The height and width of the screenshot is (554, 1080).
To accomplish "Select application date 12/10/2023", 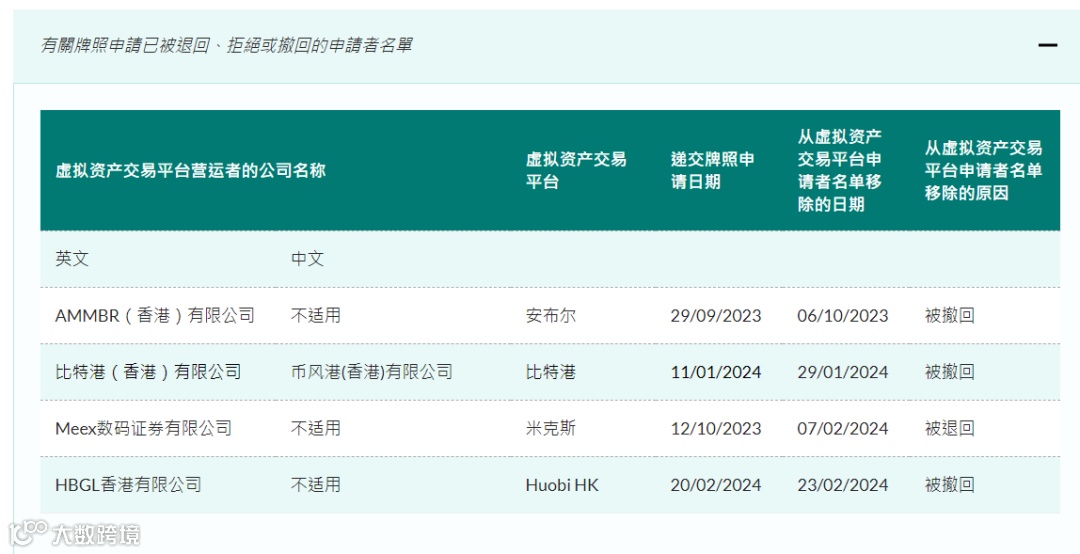I will pos(716,429).
